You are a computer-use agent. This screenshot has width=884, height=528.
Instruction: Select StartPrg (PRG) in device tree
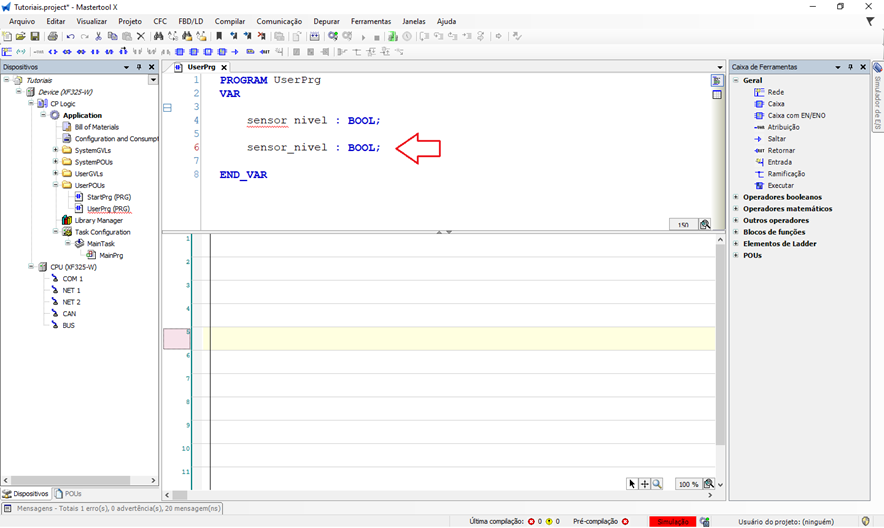pyautogui.click(x=108, y=197)
